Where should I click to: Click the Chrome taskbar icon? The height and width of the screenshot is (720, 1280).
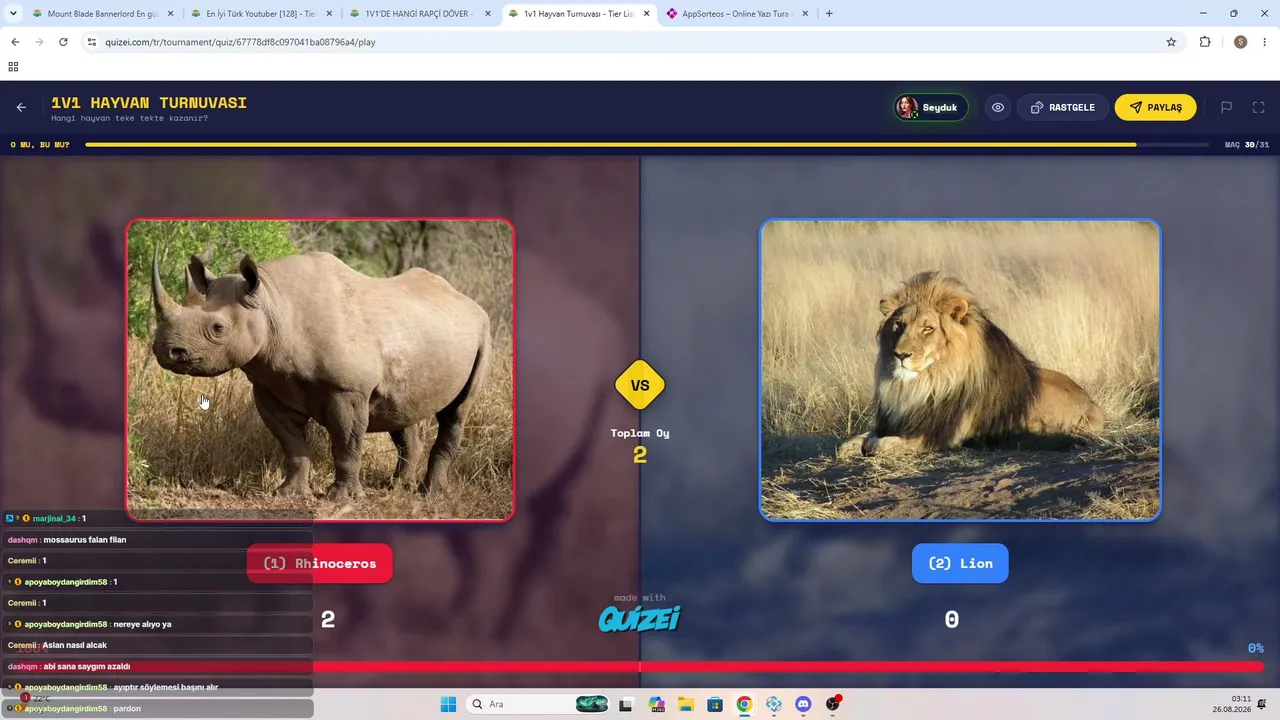[744, 704]
